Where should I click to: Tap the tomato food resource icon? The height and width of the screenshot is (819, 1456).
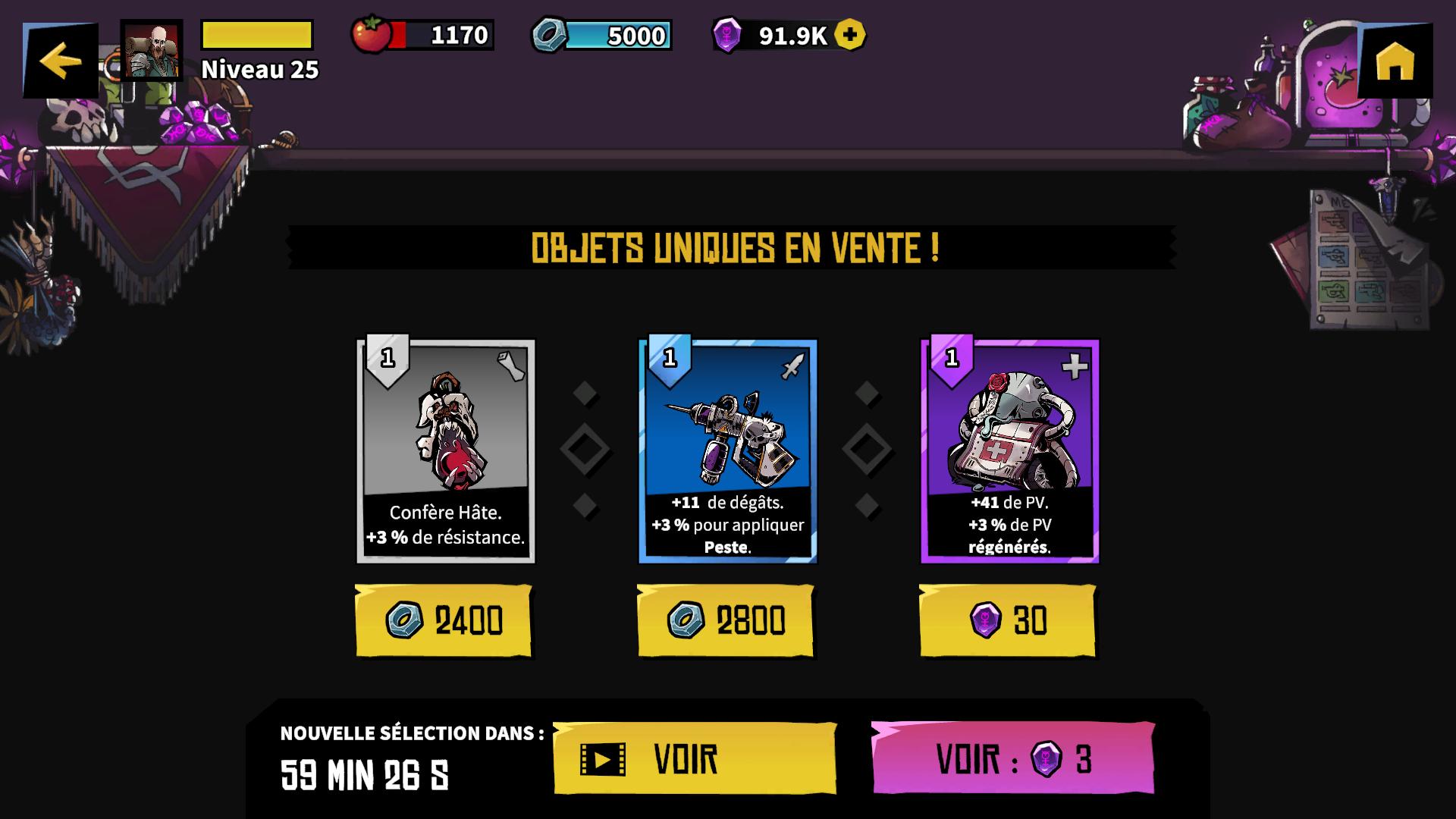coord(371,34)
